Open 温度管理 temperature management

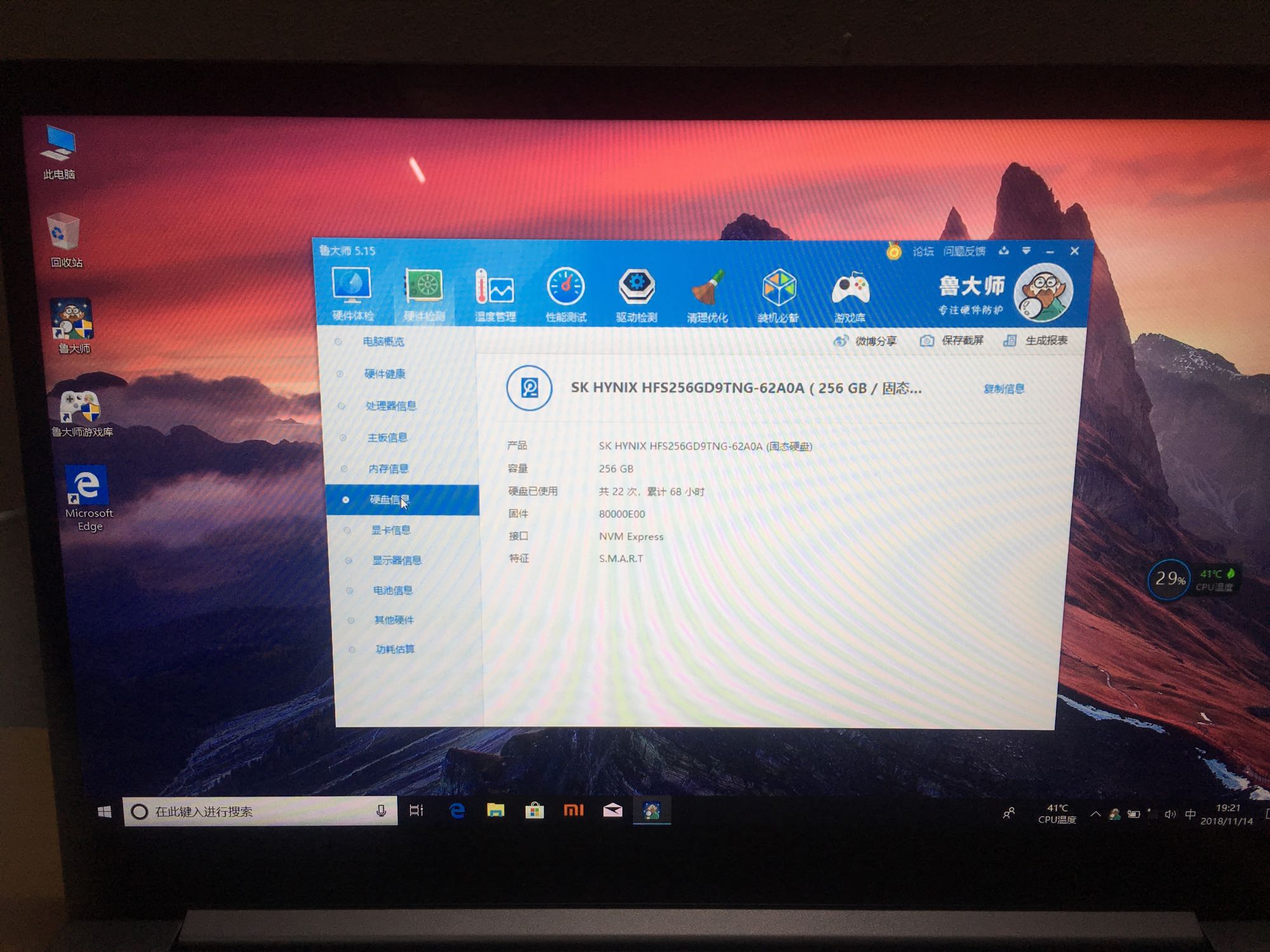[495, 296]
